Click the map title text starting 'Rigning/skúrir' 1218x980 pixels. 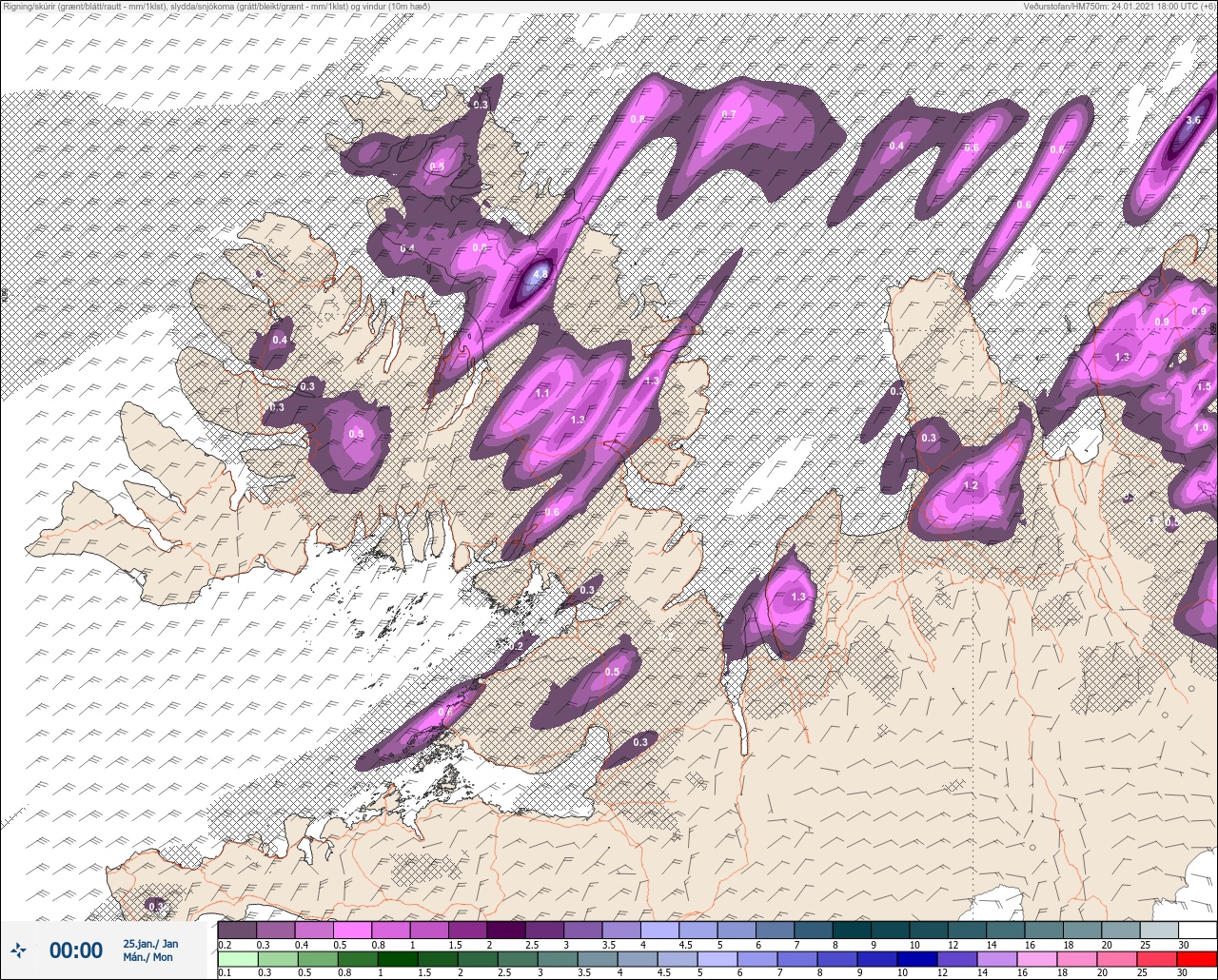click(x=215, y=6)
